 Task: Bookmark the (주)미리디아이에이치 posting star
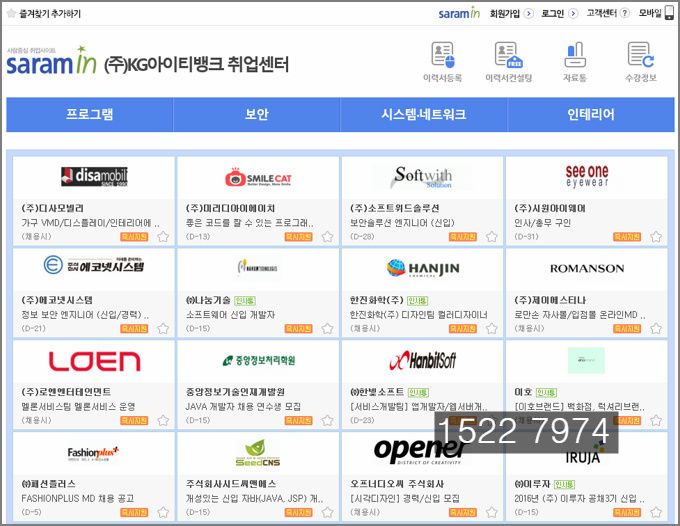click(327, 237)
